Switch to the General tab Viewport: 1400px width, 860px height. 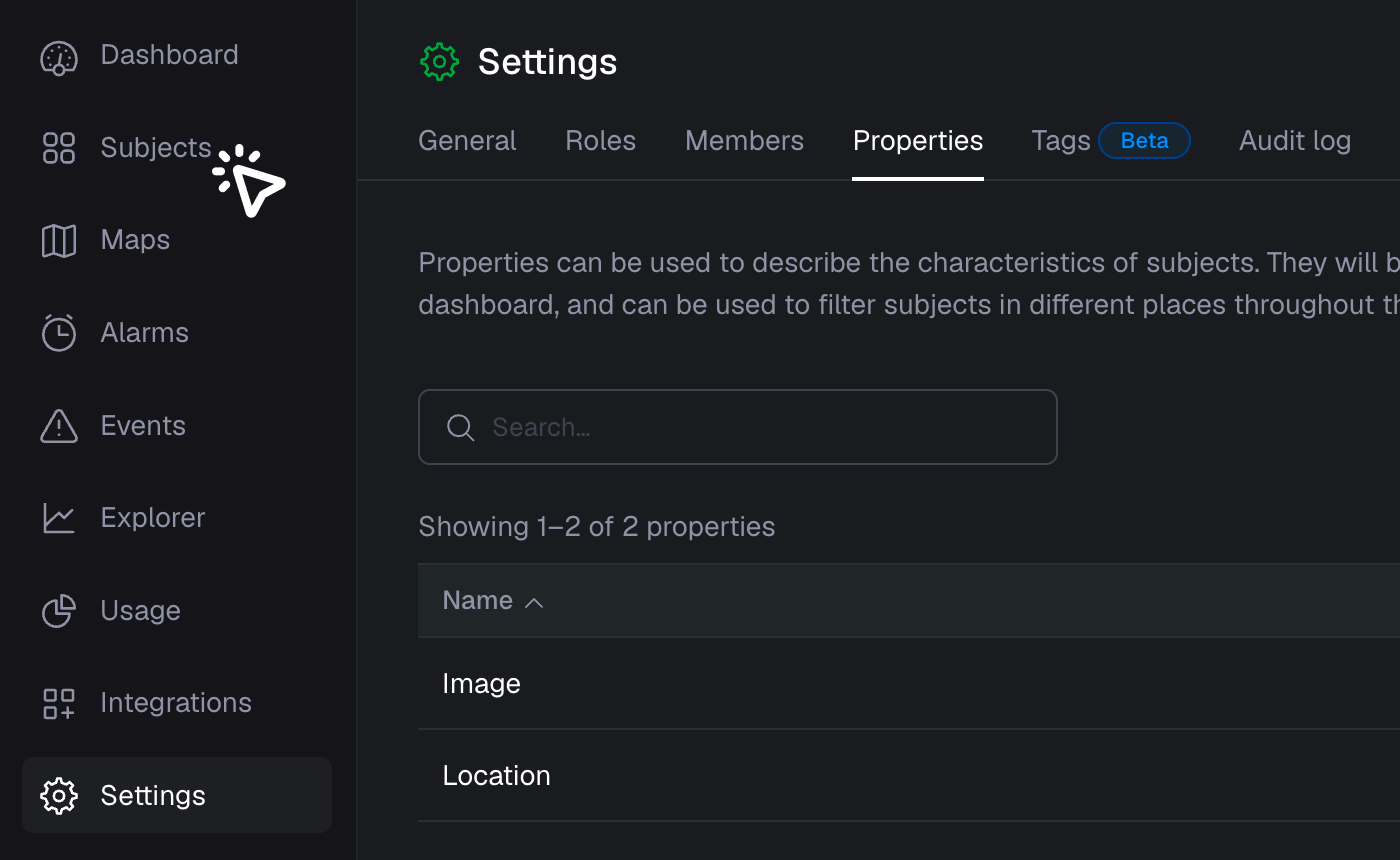point(467,141)
